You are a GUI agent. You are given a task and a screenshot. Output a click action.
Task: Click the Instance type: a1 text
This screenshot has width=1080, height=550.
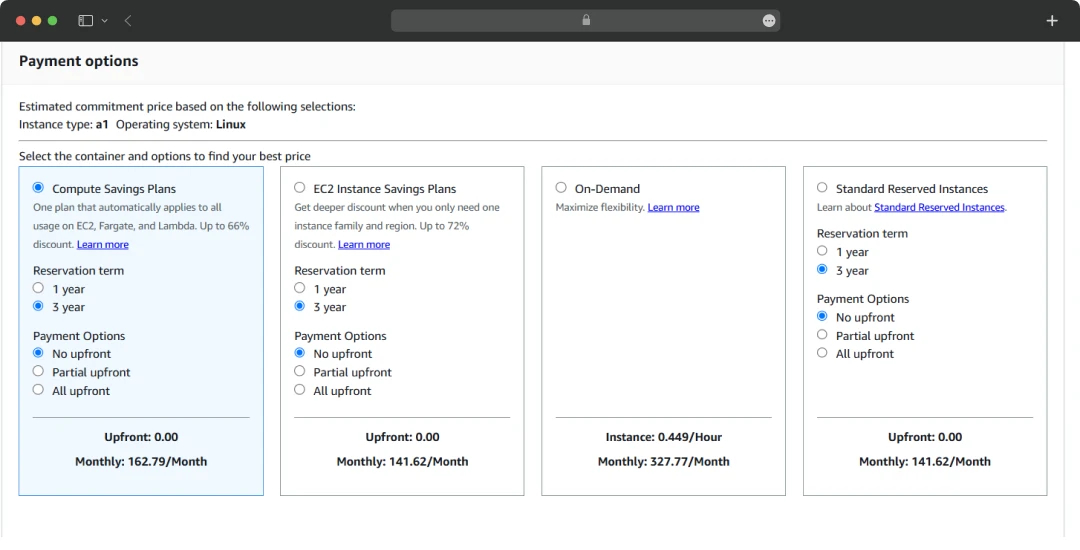coord(63,125)
